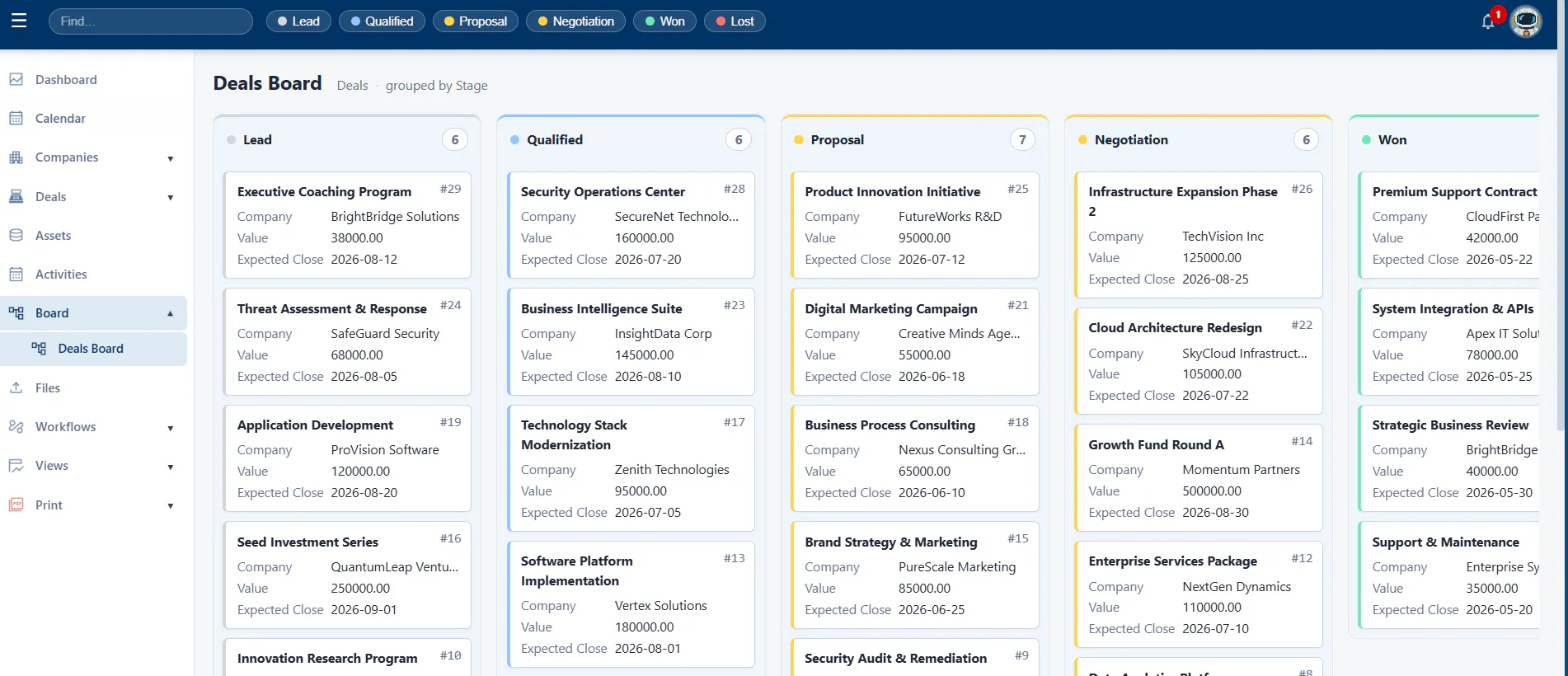Open the notifications bell icon
Viewport: 1568px width, 676px height.
click(1488, 21)
